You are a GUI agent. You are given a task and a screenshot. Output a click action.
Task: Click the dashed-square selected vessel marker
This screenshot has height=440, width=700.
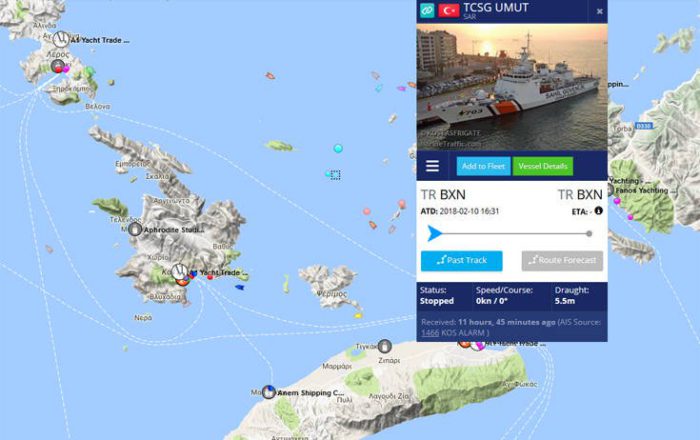(x=335, y=175)
